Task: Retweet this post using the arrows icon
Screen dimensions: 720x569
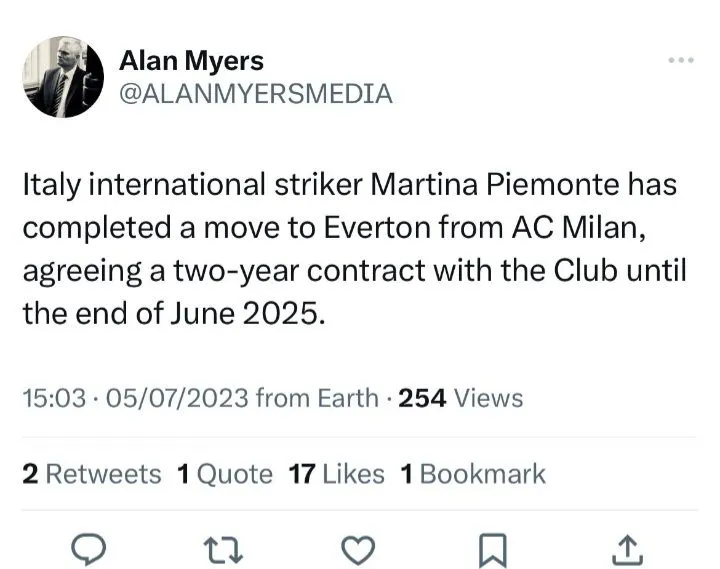Action: [x=226, y=547]
